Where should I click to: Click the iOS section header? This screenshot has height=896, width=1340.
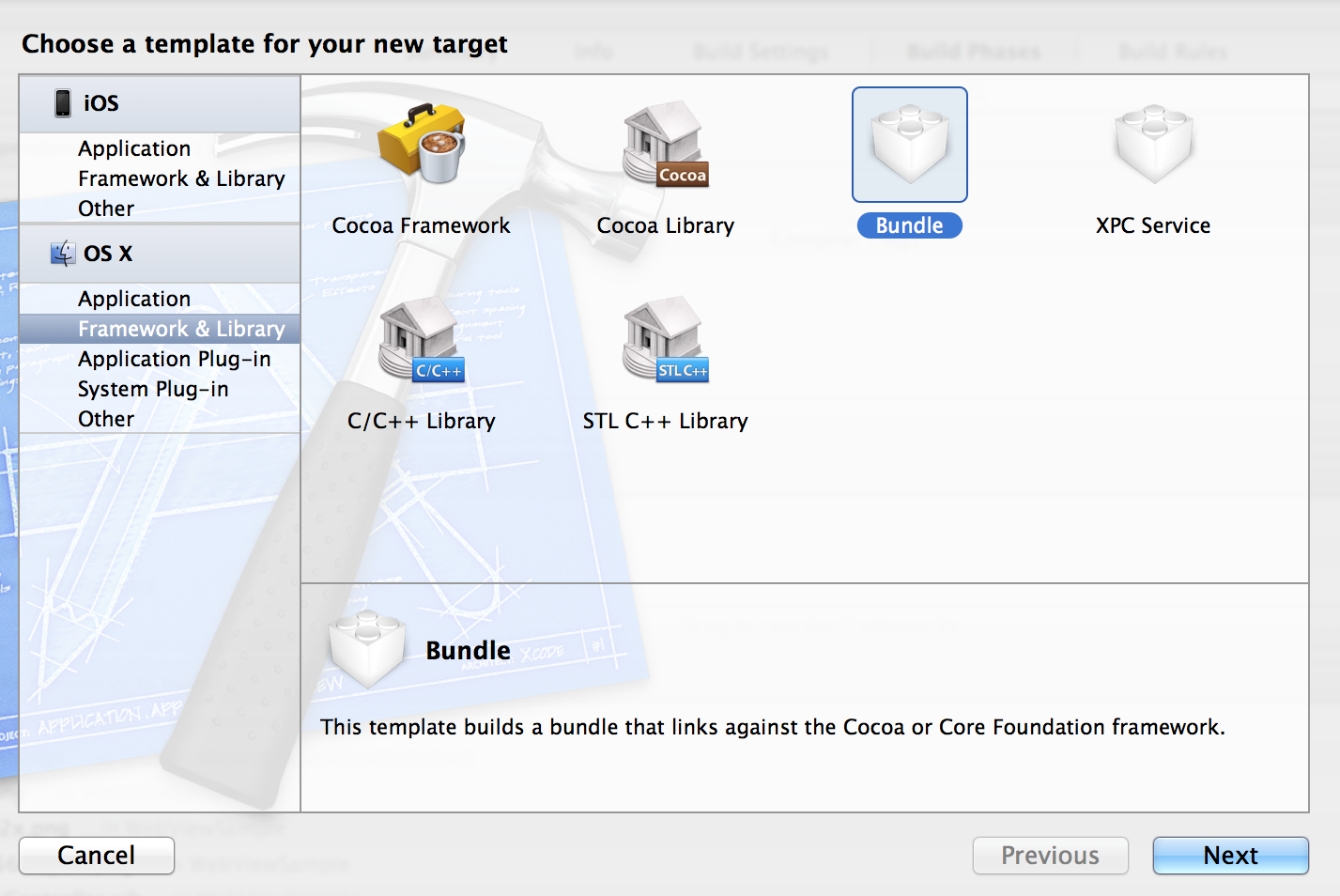coord(160,103)
